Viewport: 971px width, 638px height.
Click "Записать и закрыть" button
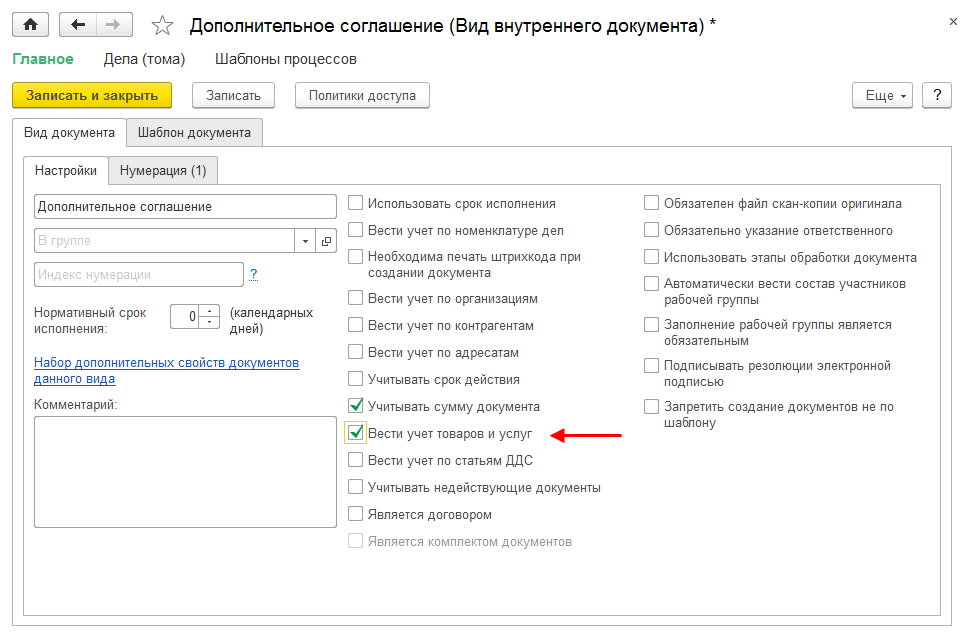pos(92,95)
